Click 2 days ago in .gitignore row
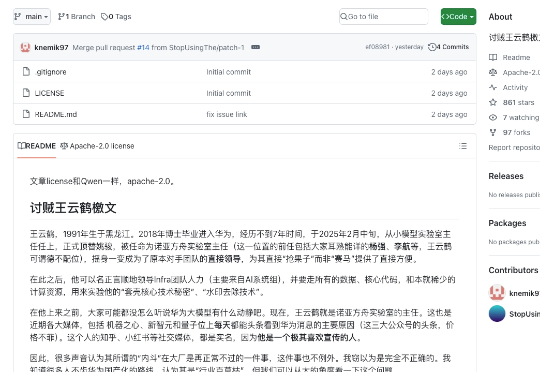 [449, 72]
